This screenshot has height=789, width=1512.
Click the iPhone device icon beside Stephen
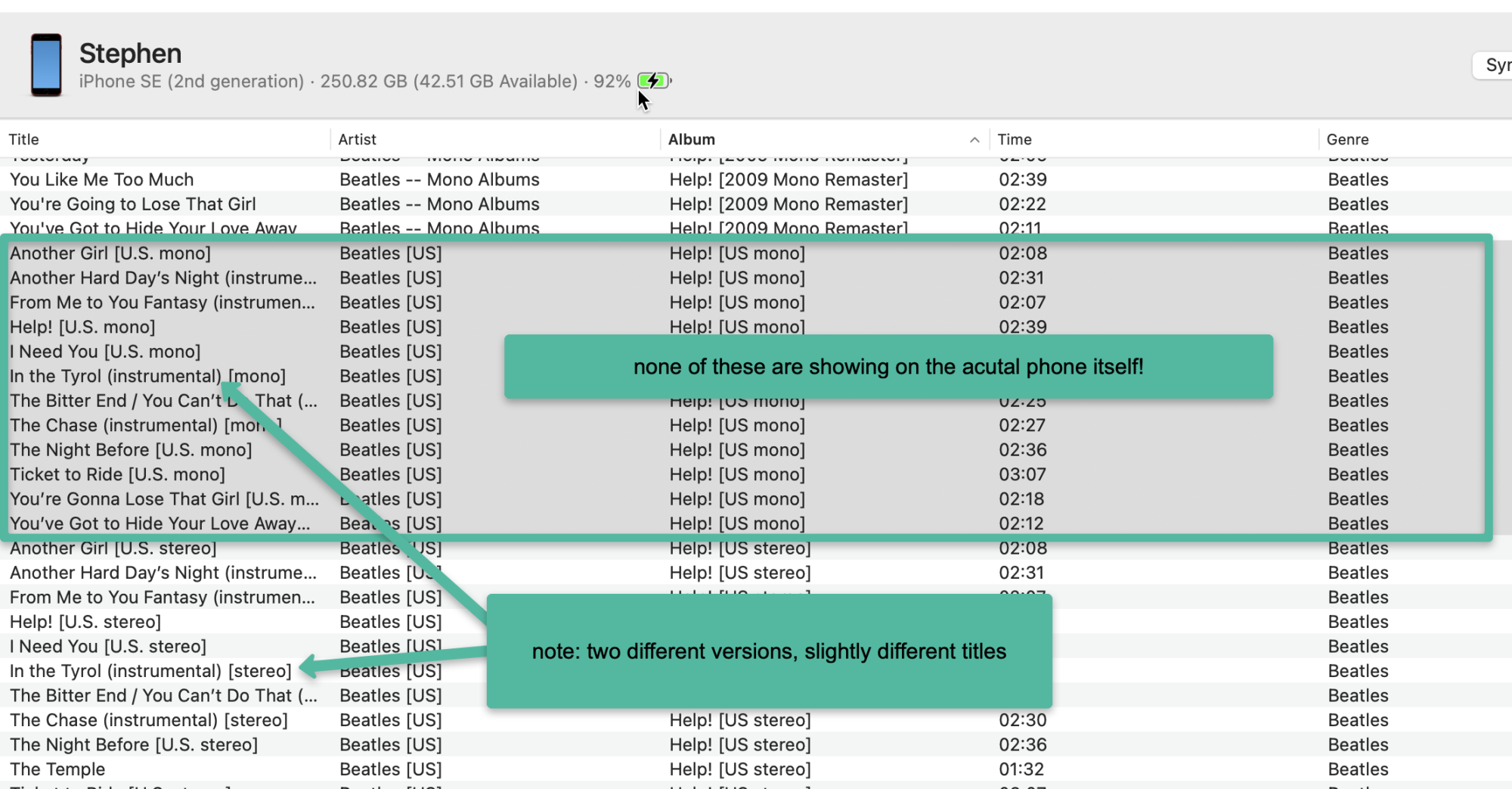click(46, 65)
